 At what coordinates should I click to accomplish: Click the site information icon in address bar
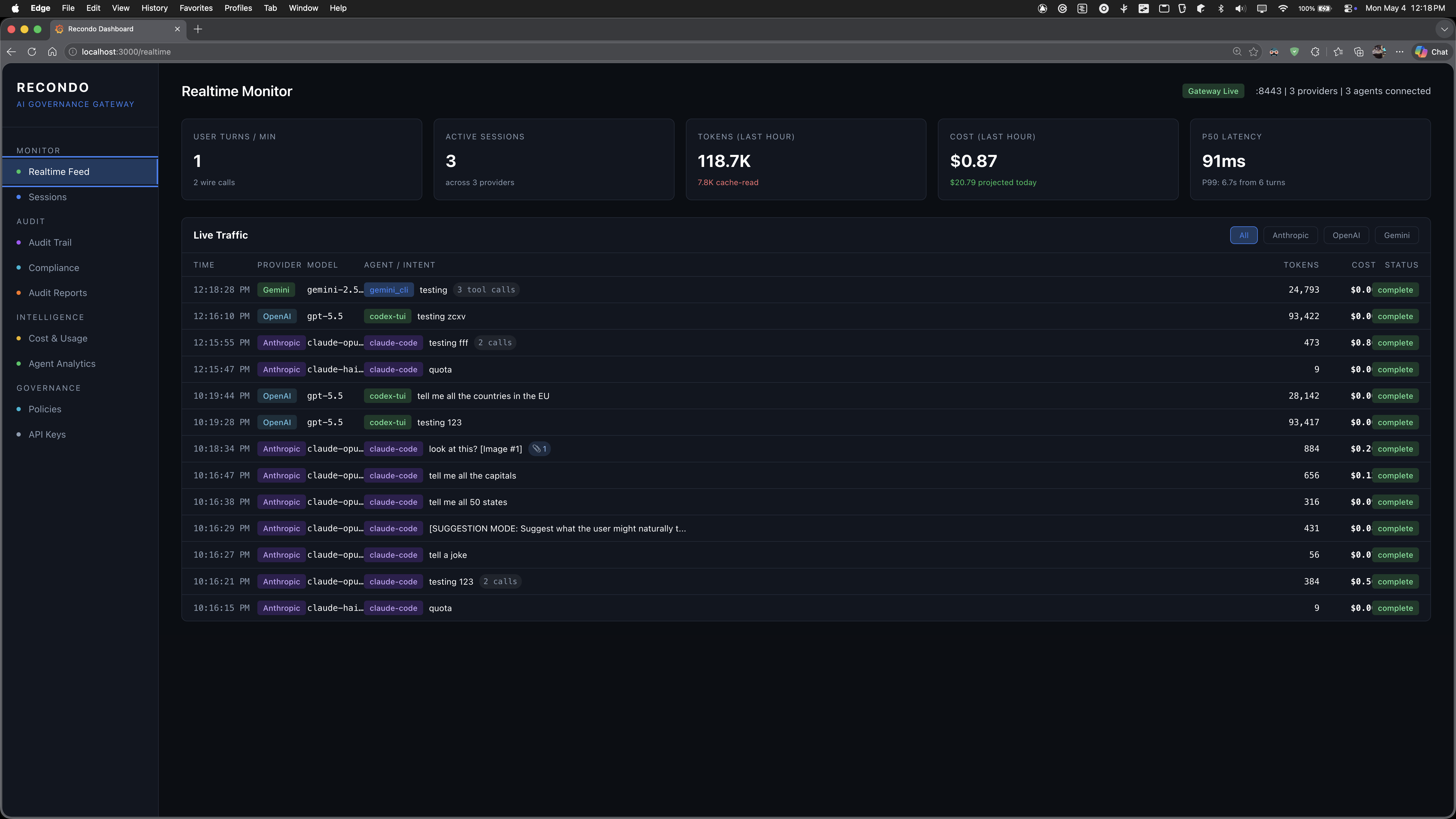73,51
